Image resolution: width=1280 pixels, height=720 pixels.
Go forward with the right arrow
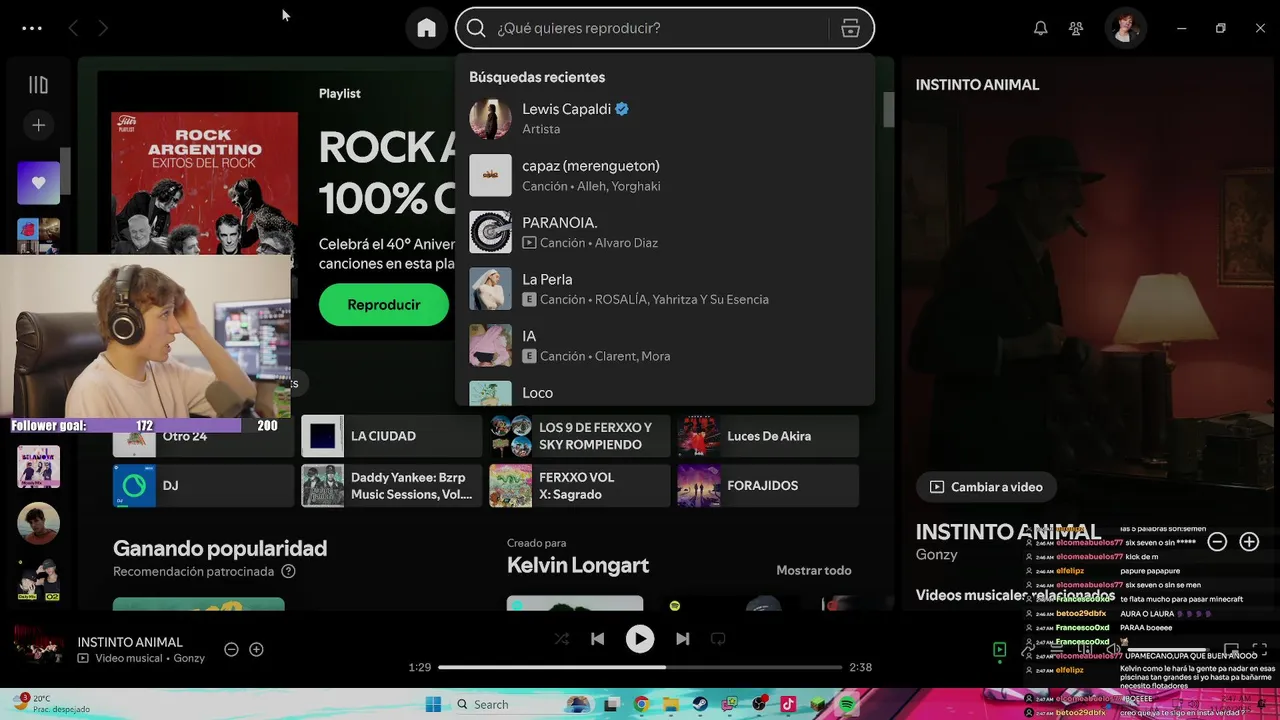tap(103, 28)
